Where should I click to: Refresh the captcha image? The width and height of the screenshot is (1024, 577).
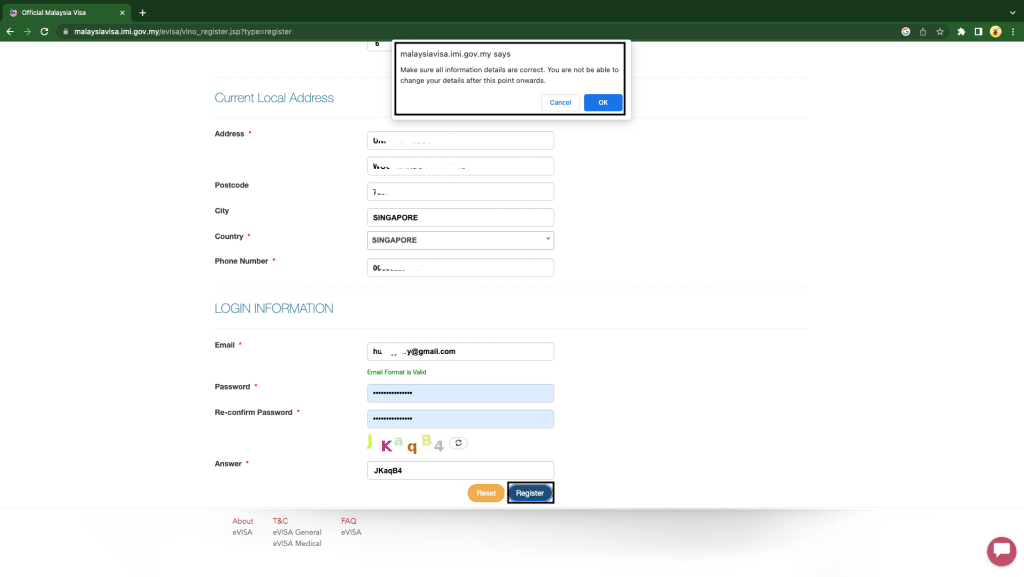(458, 443)
